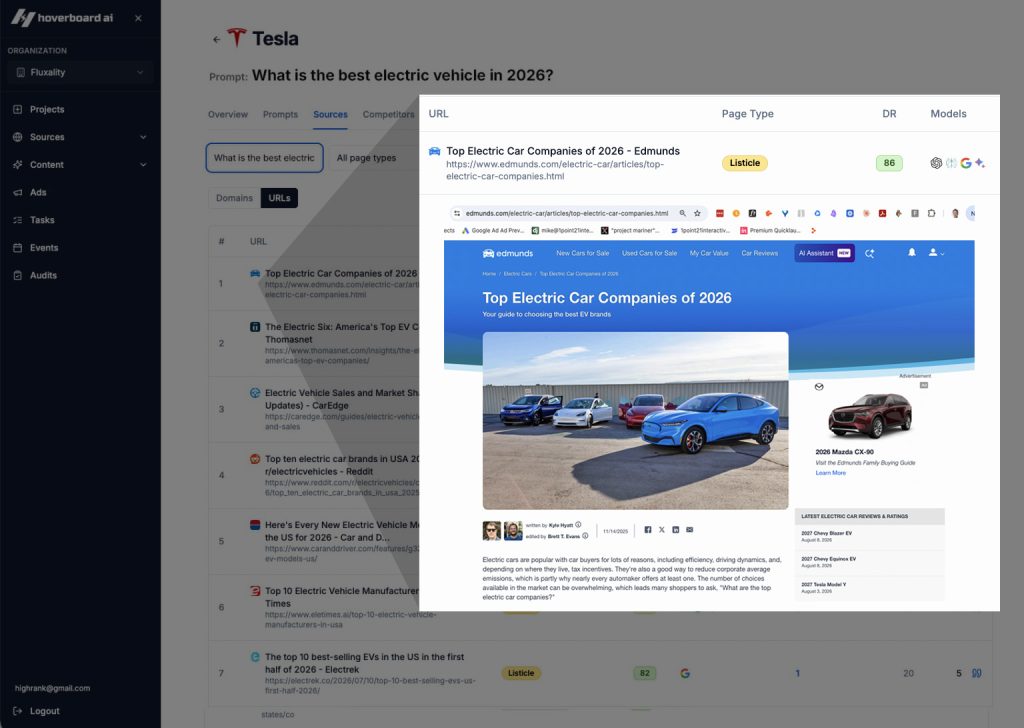Click the Listicle badge in the Edmunds row

[x=744, y=163]
